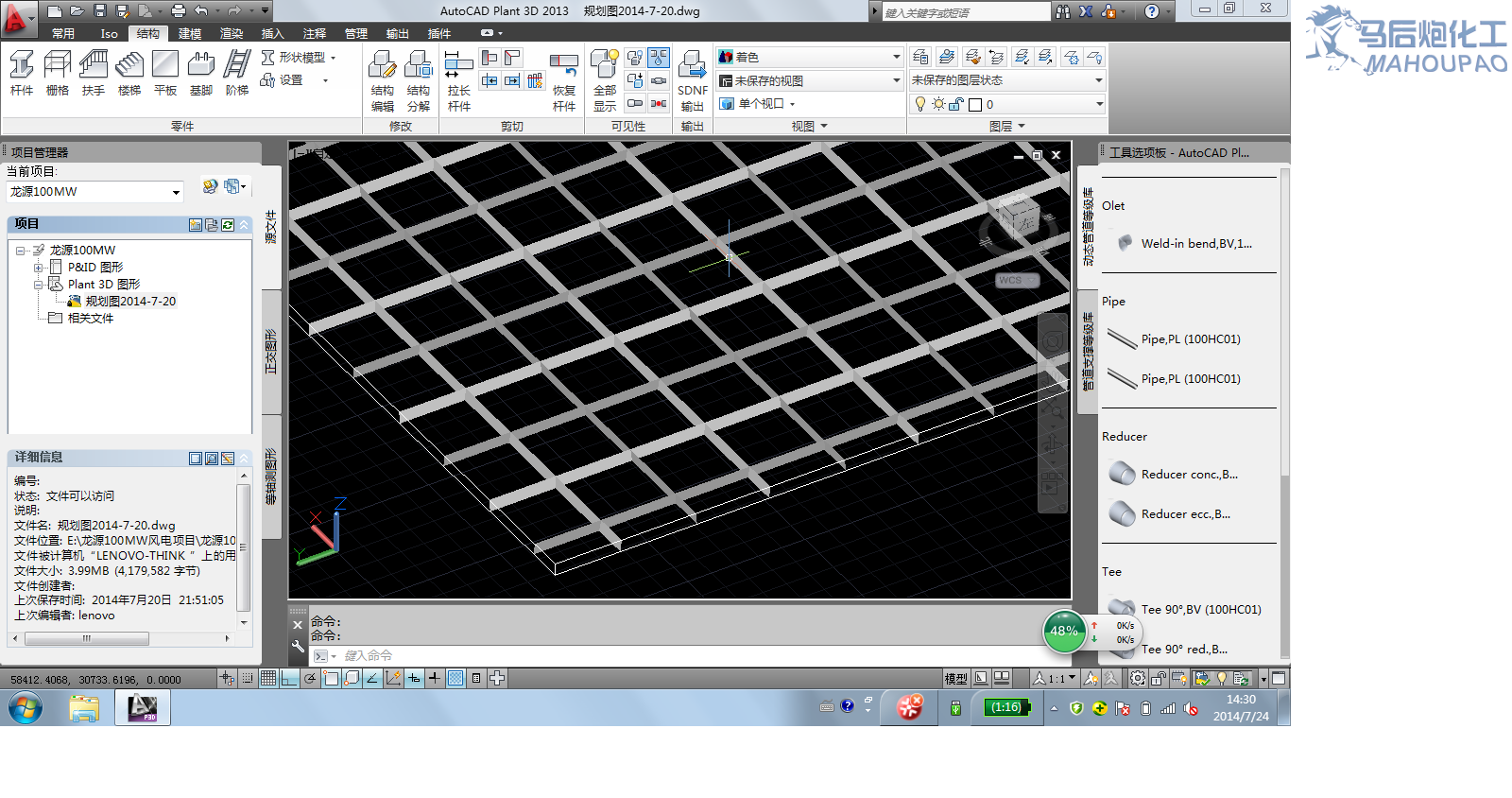Toggle layer on/off lightbulb in layer dropdown

920,104
